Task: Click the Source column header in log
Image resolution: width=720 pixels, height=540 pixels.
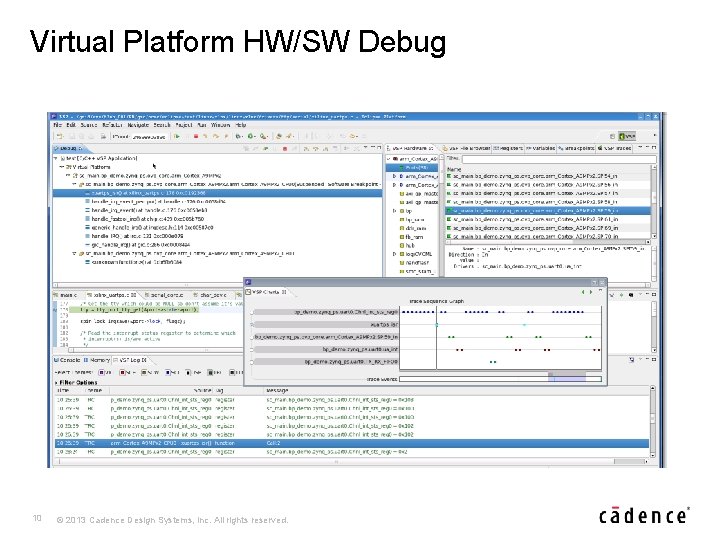Action: click(x=202, y=390)
